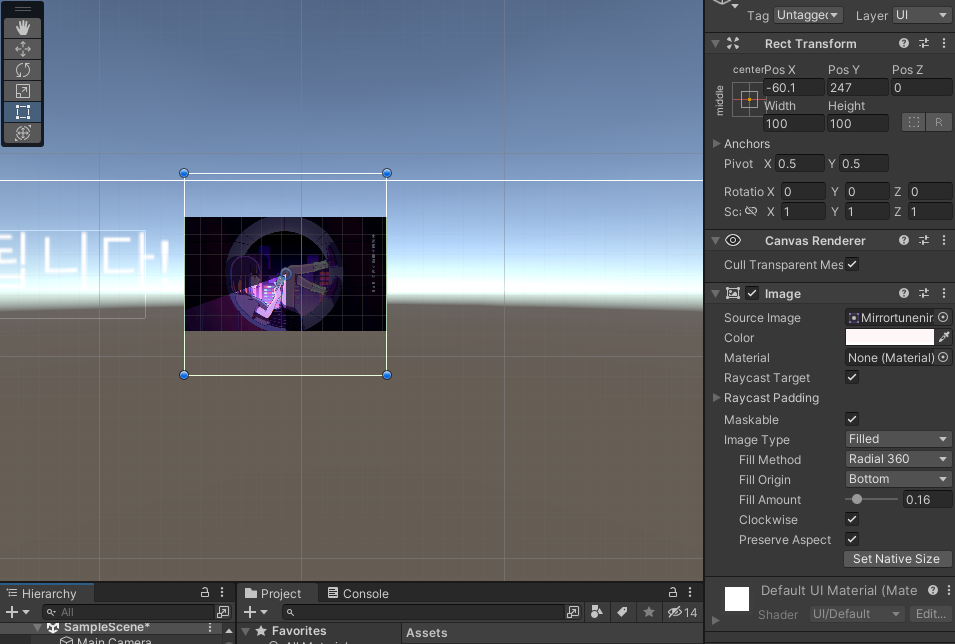Toggle Preserve Aspect checkbox
955x644 pixels.
852,539
